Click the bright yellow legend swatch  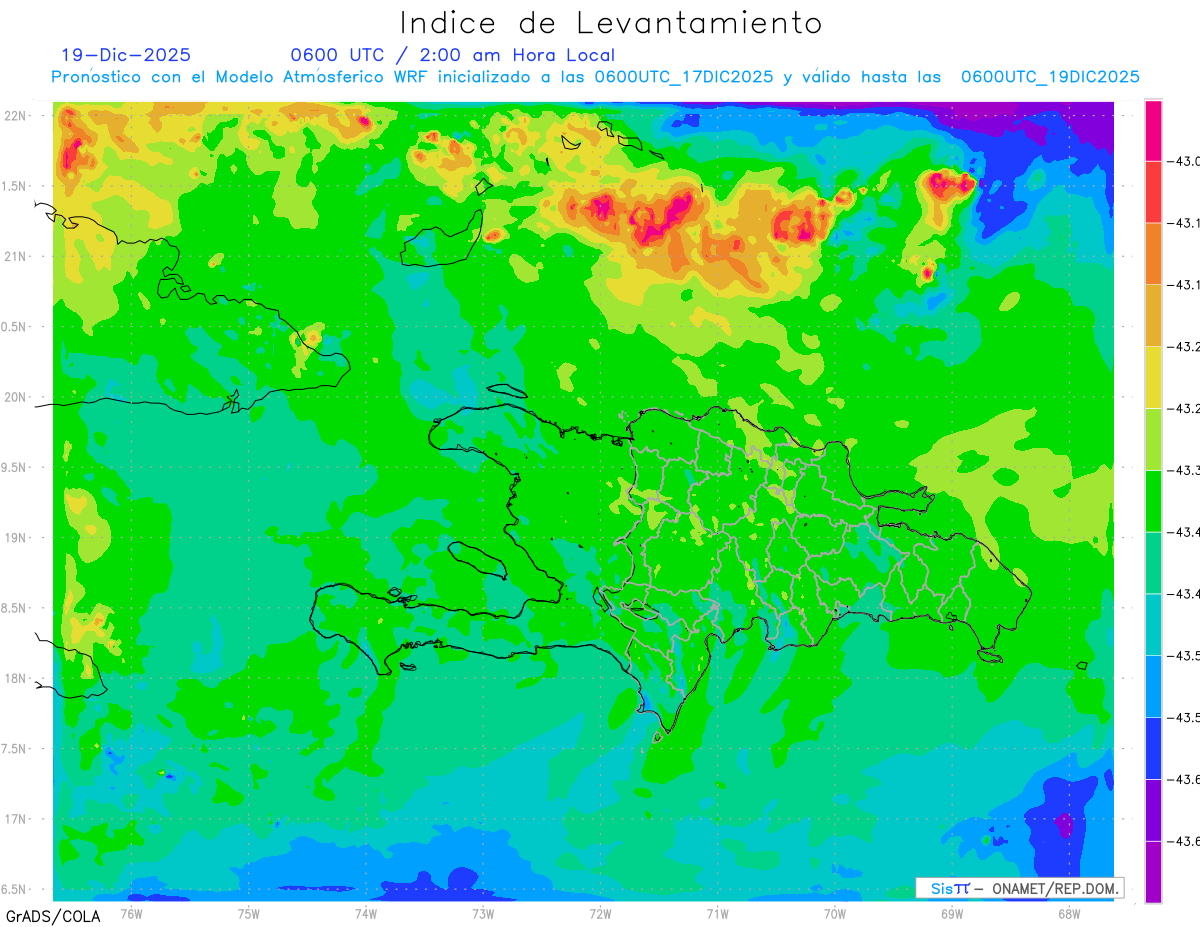tap(1153, 377)
